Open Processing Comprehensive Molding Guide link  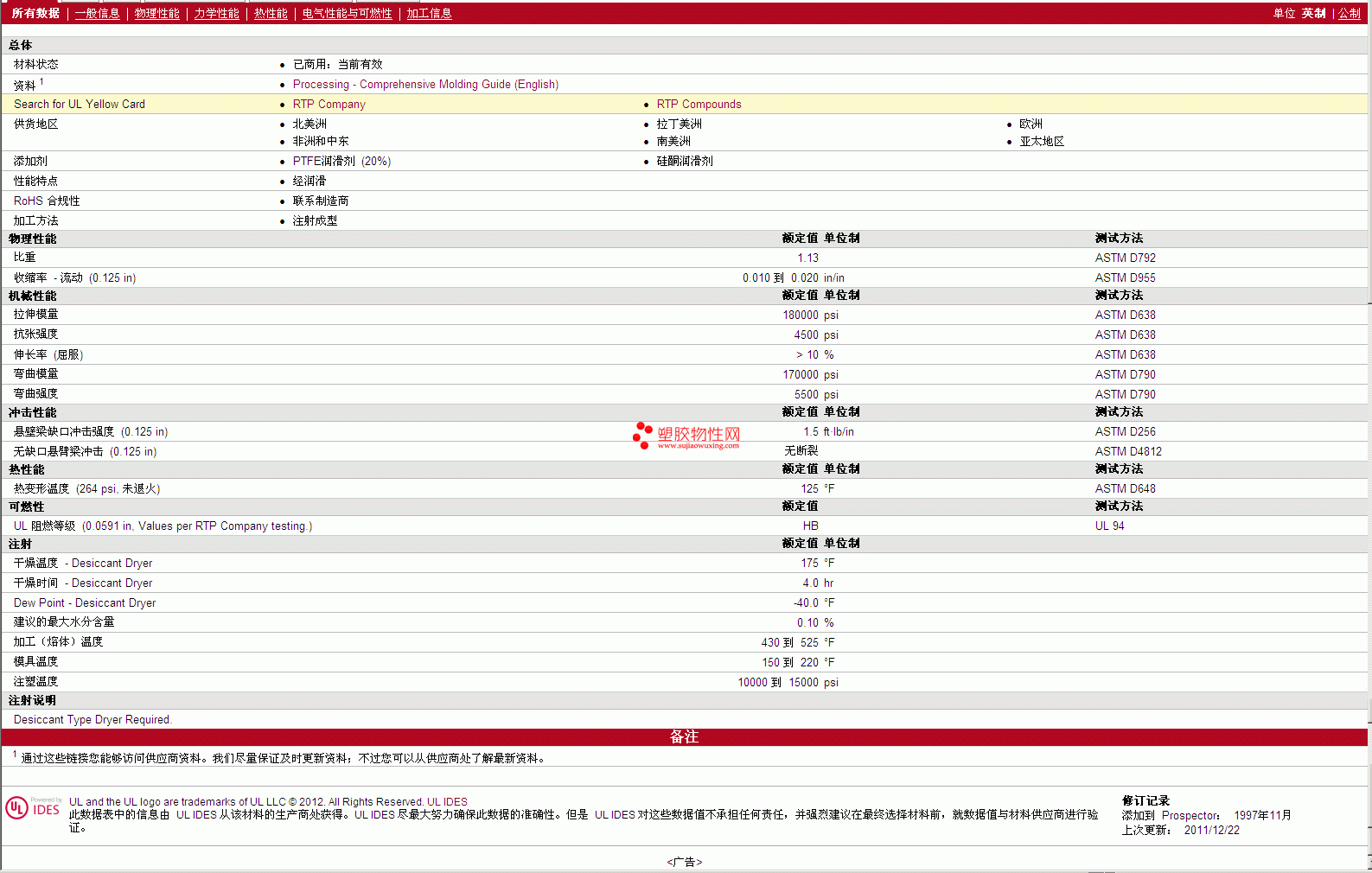[x=425, y=84]
